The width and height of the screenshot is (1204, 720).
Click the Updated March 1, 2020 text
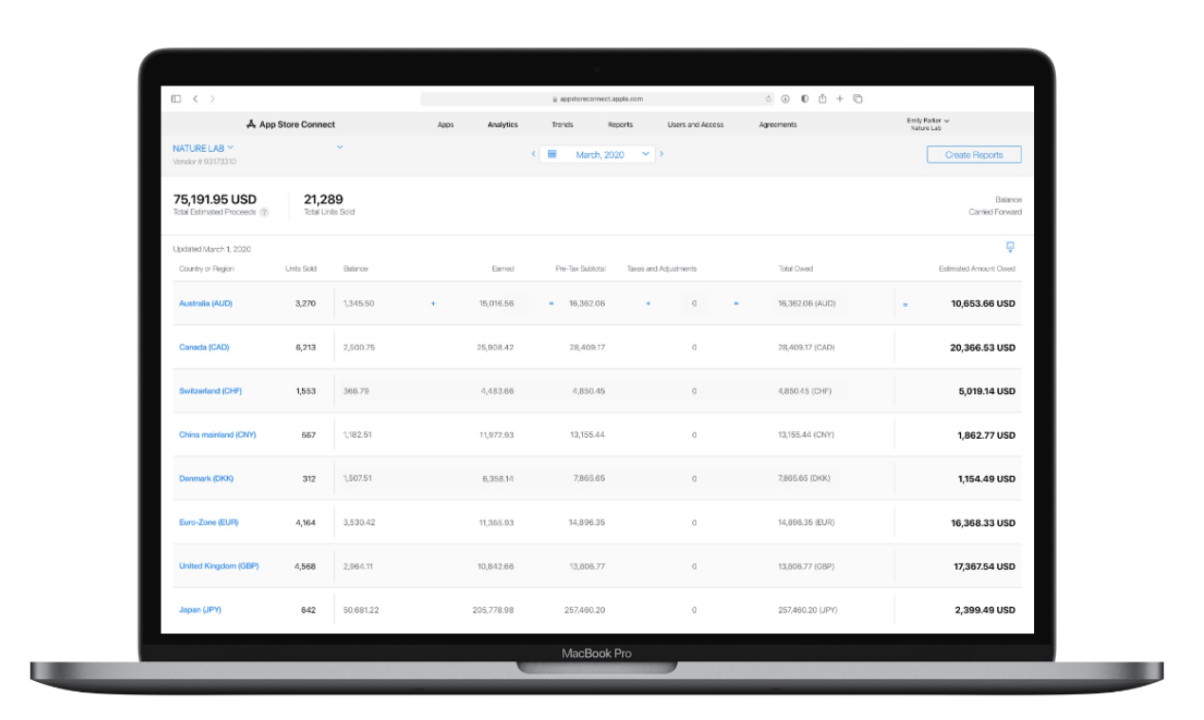click(x=213, y=249)
